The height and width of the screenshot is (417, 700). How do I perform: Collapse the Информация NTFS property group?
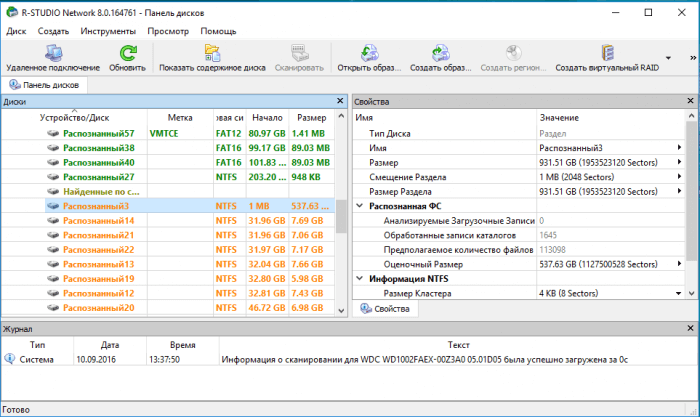tap(360, 278)
